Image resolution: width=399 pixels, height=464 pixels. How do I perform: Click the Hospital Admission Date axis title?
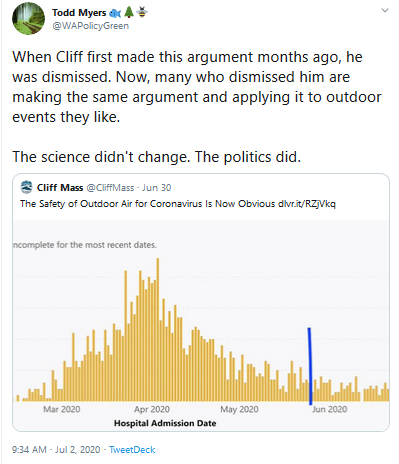pos(165,423)
